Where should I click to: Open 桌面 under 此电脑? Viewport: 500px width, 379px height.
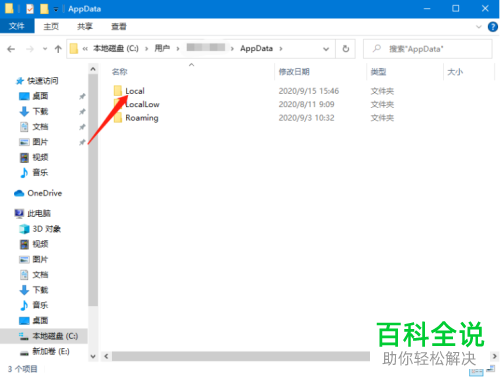tap(40, 321)
